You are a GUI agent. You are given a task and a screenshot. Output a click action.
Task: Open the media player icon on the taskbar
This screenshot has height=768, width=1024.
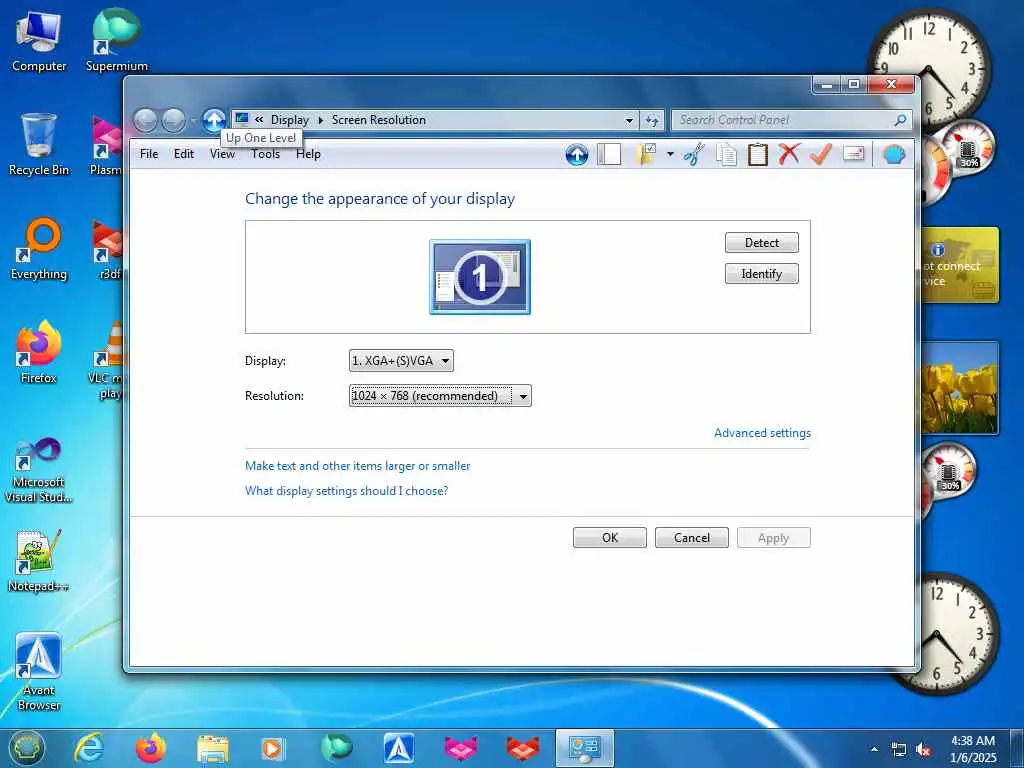tap(273, 749)
